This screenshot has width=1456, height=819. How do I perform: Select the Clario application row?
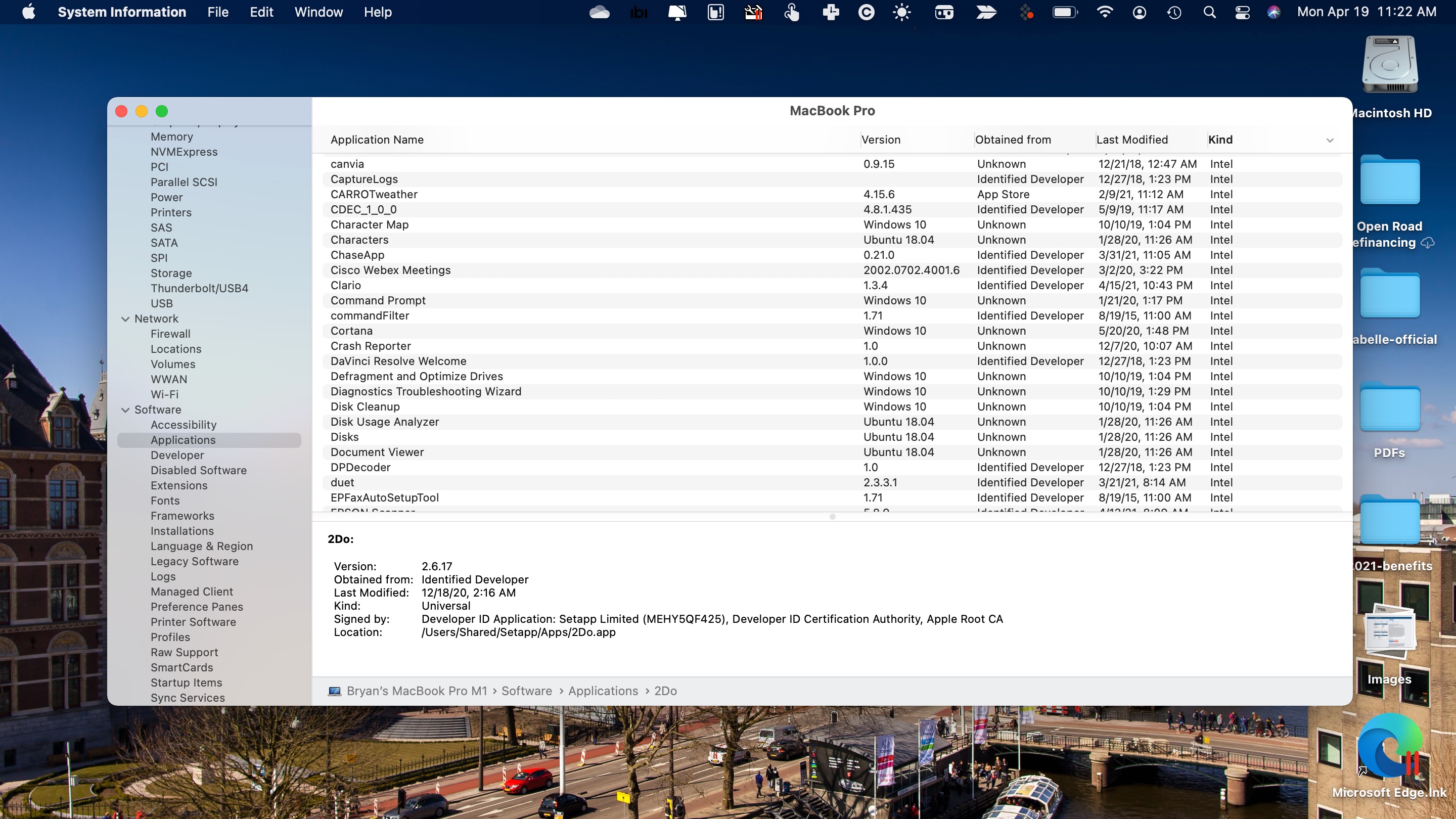[x=832, y=286]
